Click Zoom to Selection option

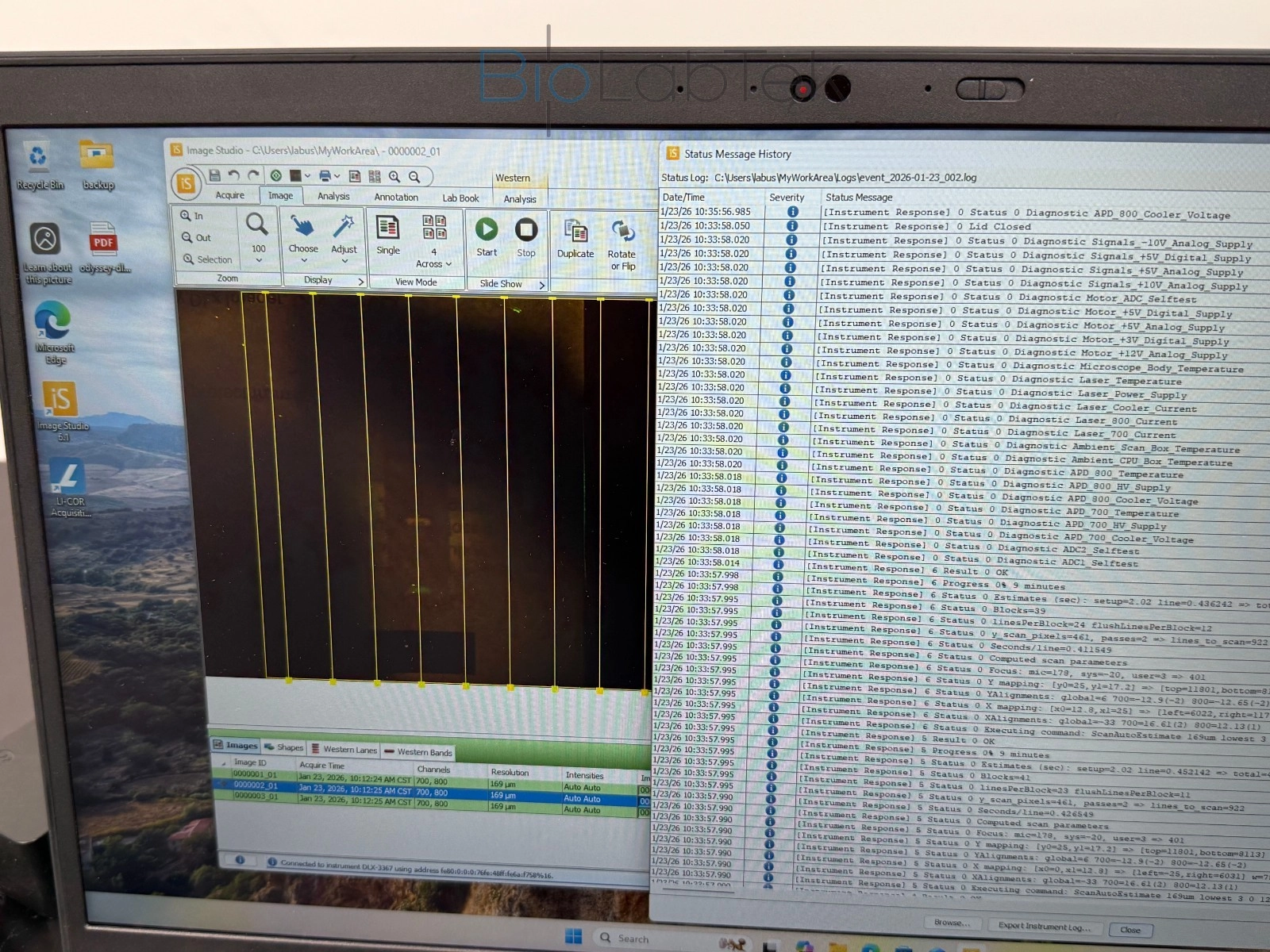tap(207, 259)
